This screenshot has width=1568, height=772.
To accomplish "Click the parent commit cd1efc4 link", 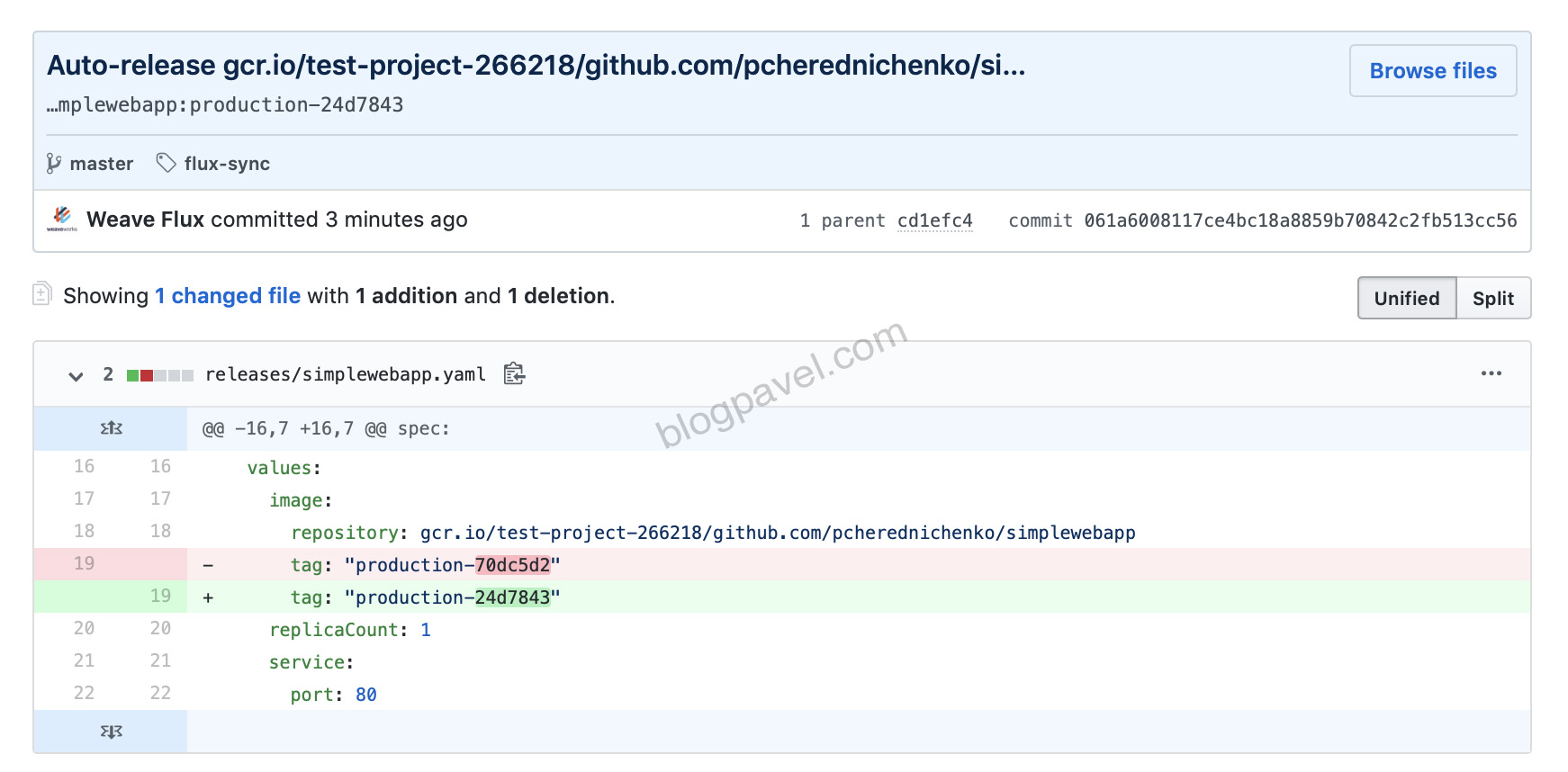I will tap(935, 220).
